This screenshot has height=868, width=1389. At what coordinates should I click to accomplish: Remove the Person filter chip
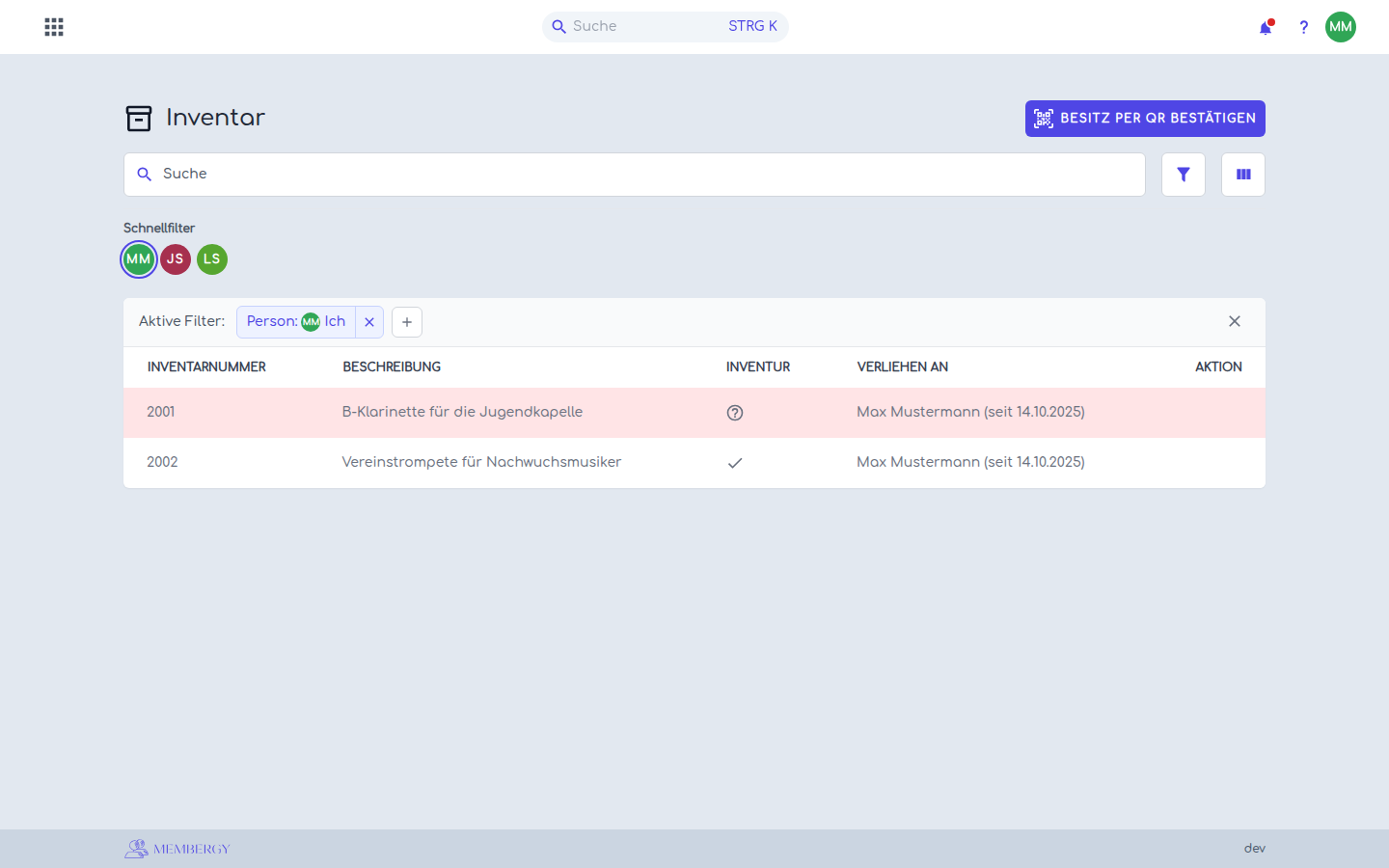click(369, 322)
